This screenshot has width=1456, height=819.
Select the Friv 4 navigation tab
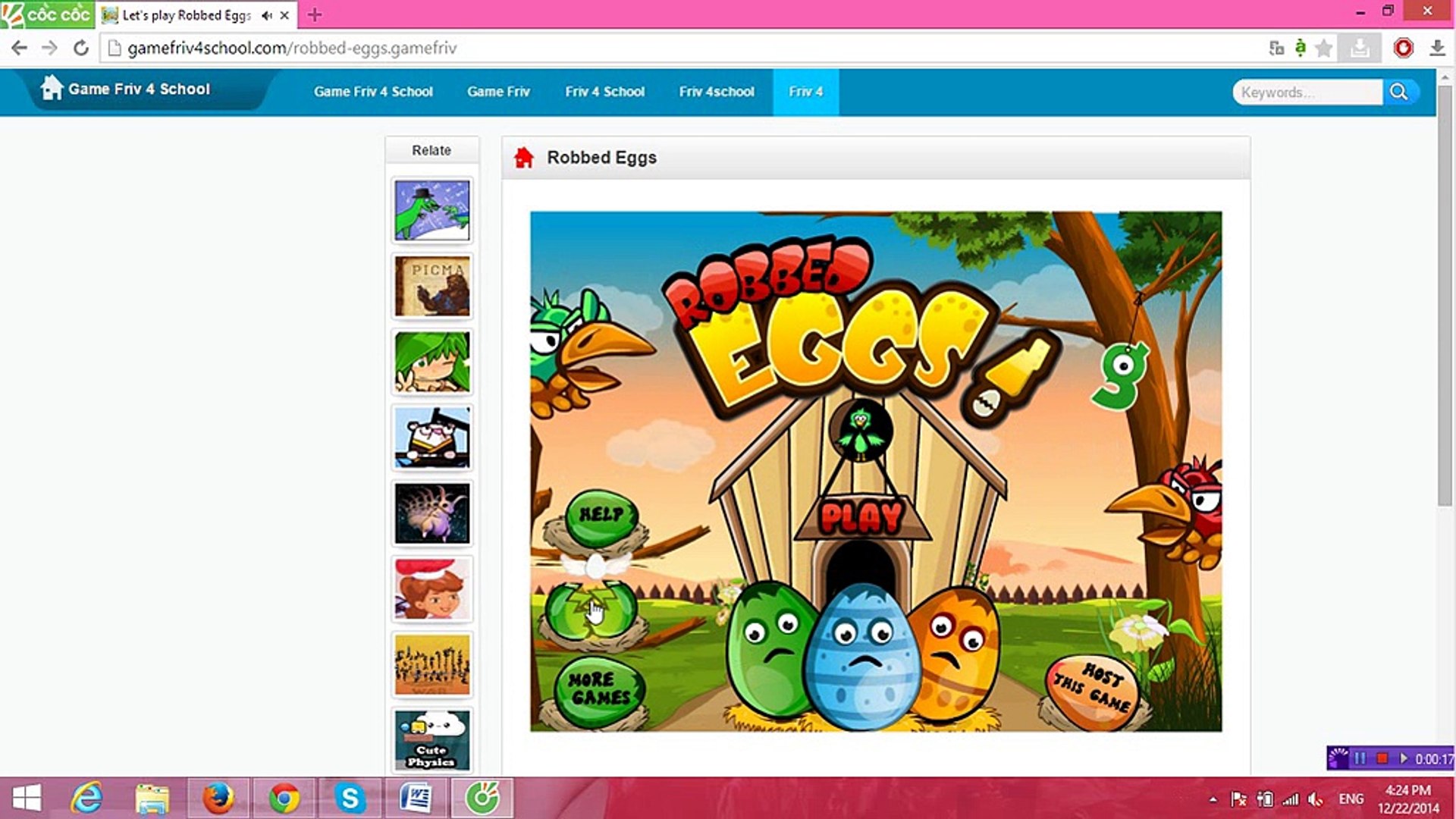pos(805,92)
